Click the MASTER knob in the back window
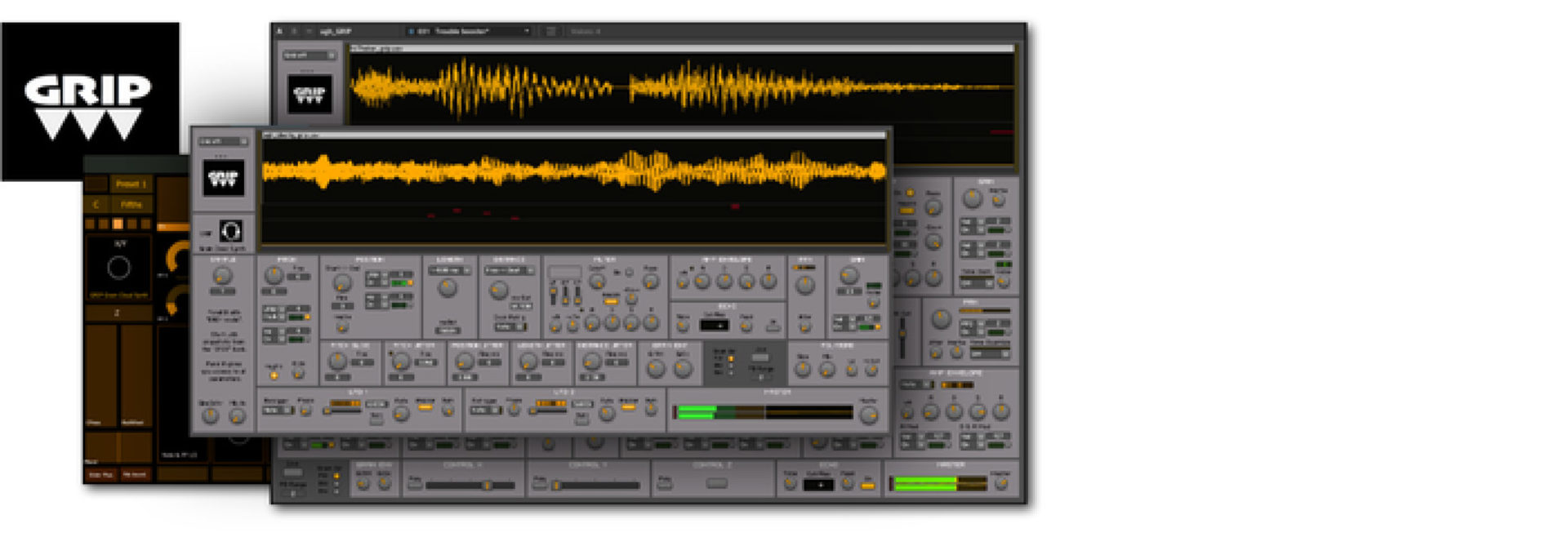The height and width of the screenshot is (537, 1568). (1000, 483)
